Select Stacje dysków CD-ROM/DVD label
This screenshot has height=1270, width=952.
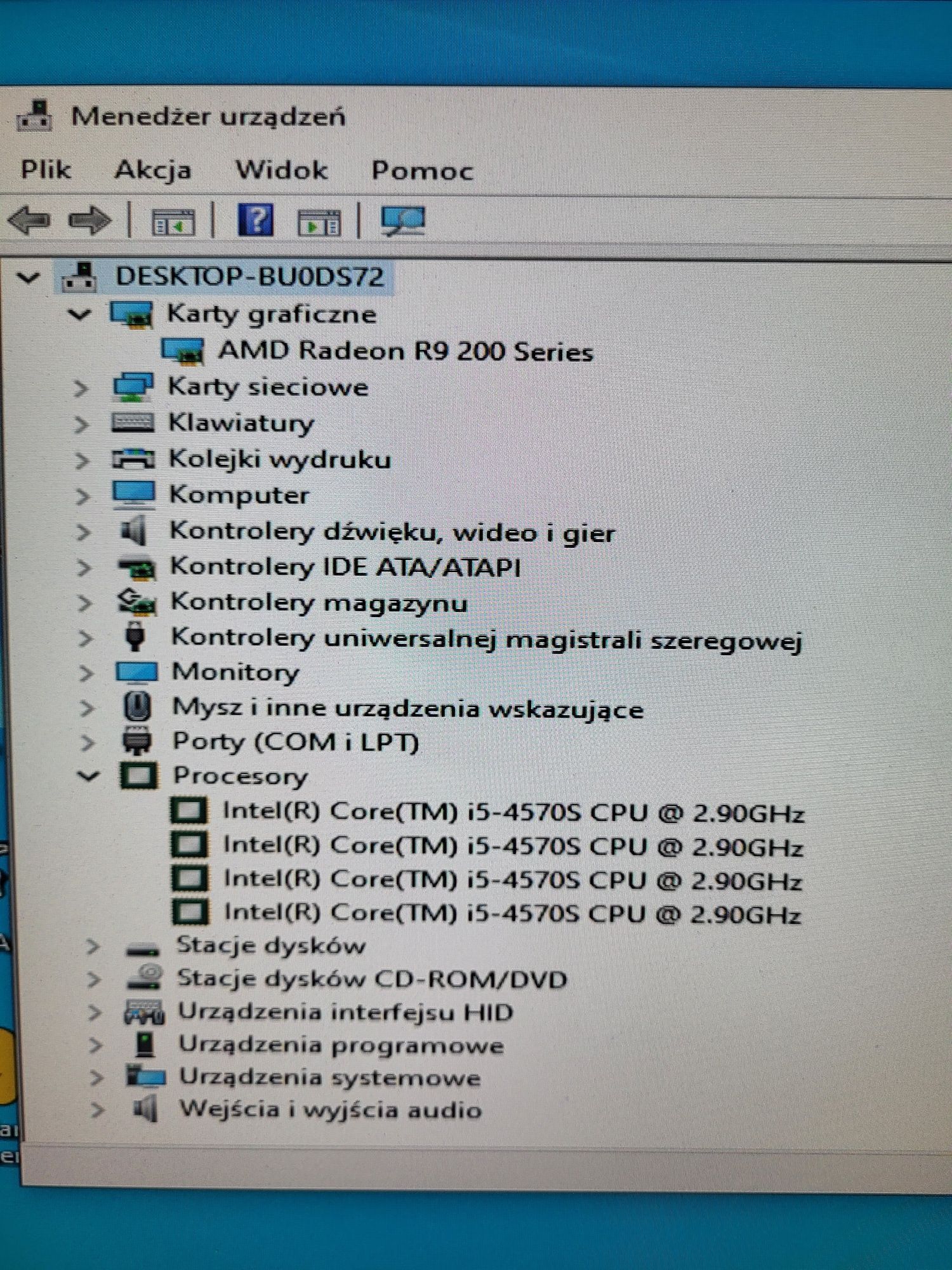click(x=371, y=979)
